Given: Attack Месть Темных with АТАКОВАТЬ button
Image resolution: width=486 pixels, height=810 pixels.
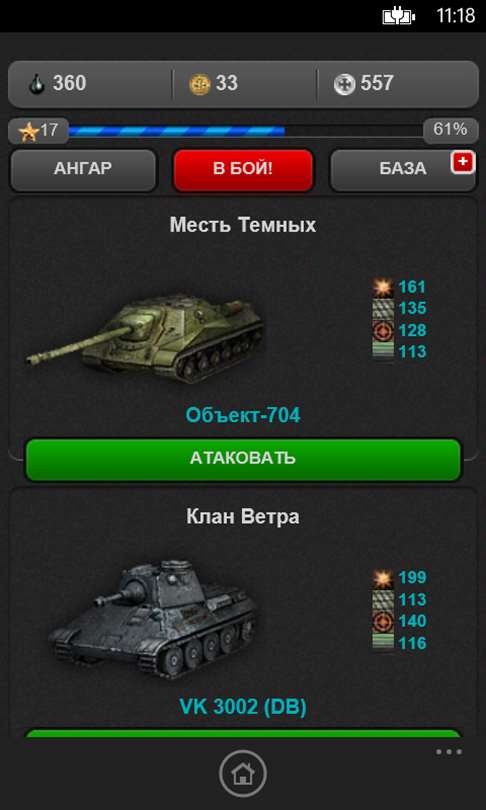Looking at the screenshot, I should [243, 459].
